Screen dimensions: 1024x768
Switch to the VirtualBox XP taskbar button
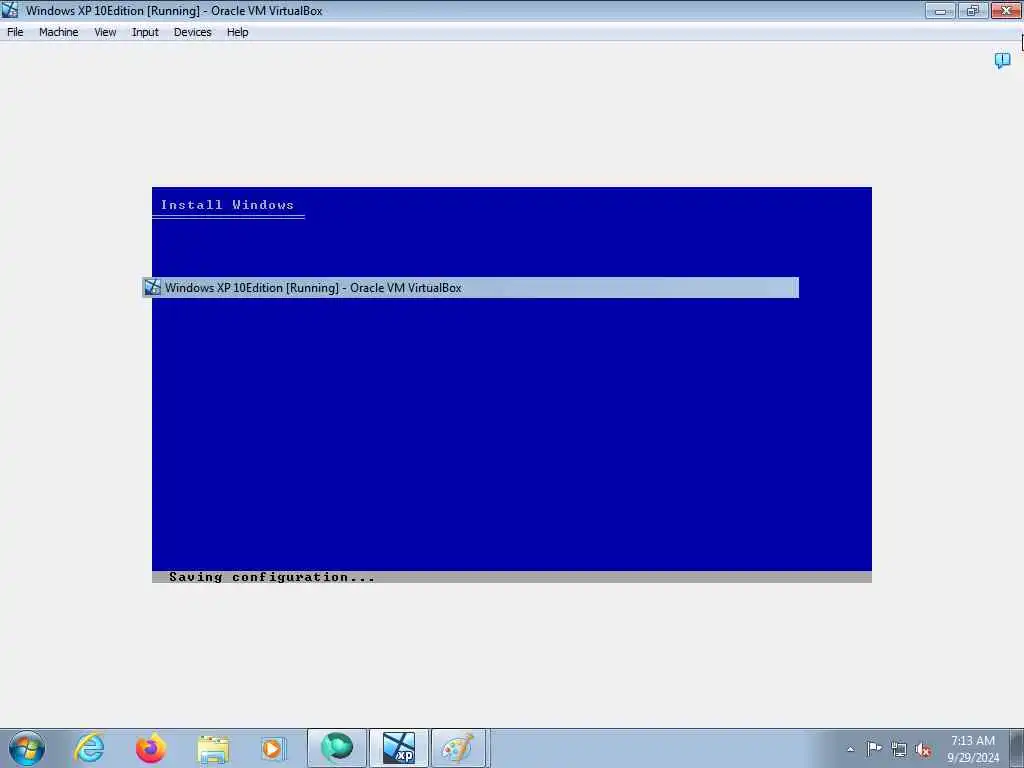399,748
